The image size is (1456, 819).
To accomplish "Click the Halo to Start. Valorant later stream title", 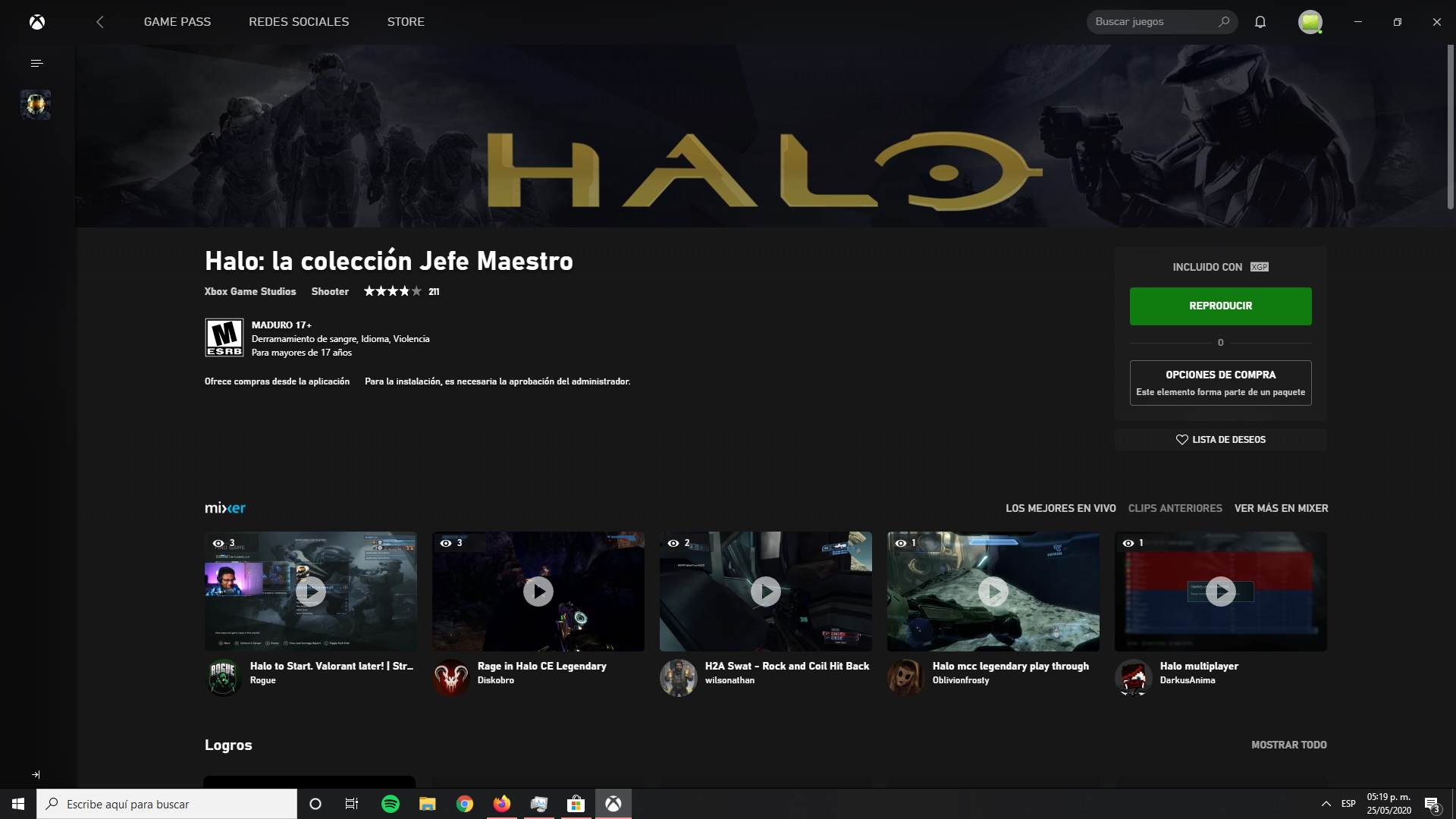I will click(331, 666).
